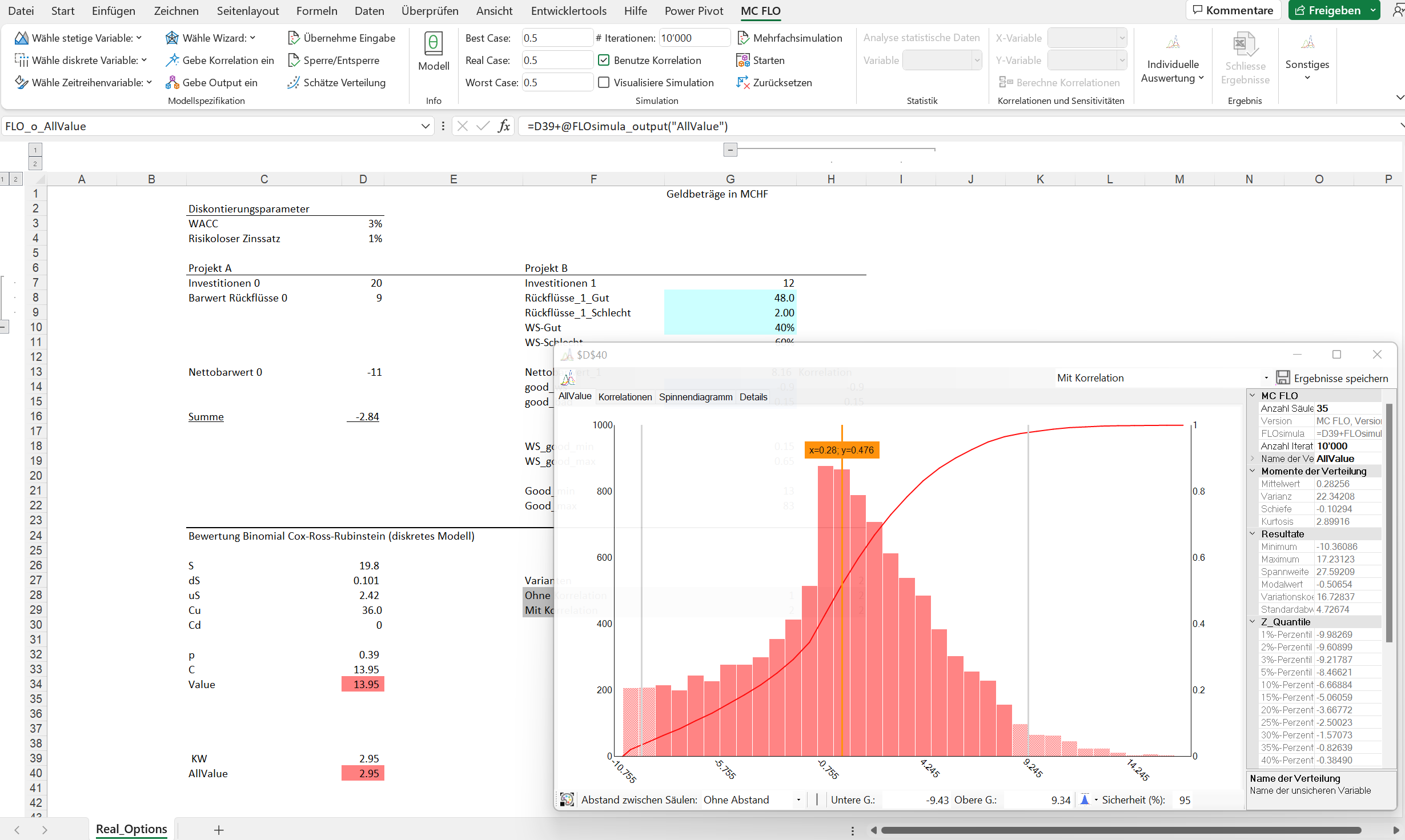Open the "Ohne Abstand" column spacing dropdown
Image resolution: width=1405 pixels, height=840 pixels.
tap(797, 799)
